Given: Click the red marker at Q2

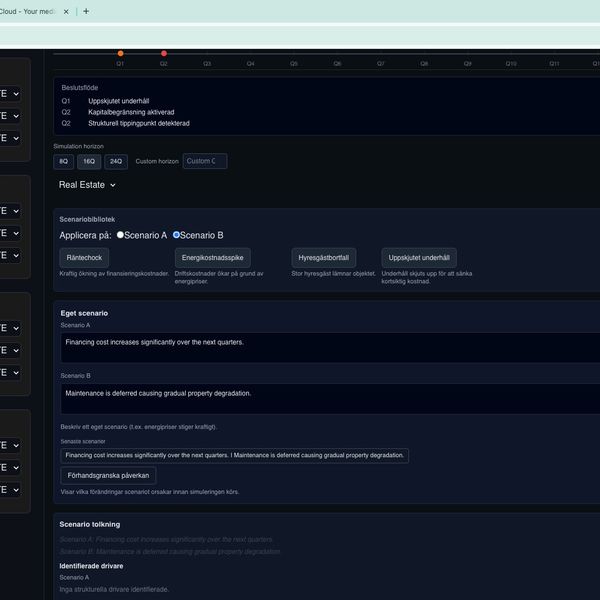Looking at the screenshot, I should coord(164,53).
